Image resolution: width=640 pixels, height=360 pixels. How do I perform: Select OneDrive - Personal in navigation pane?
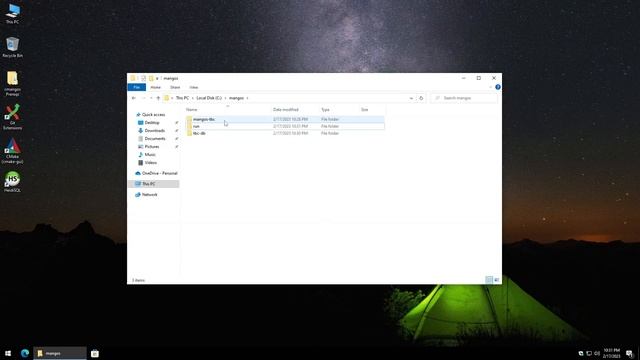point(159,173)
